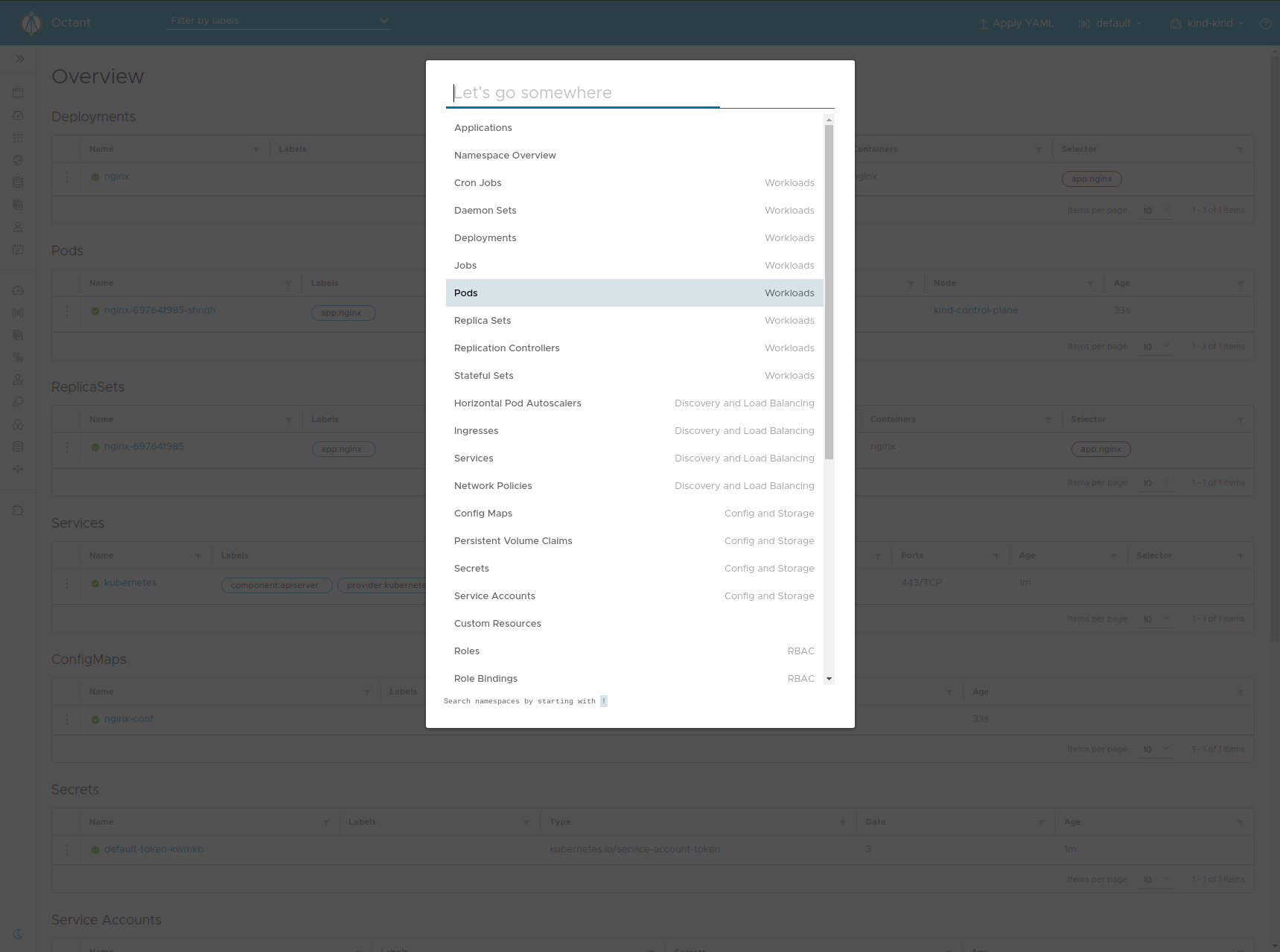
Task: Click the puzzle-piece Plugins icon in sidebar
Action: pyautogui.click(x=19, y=511)
